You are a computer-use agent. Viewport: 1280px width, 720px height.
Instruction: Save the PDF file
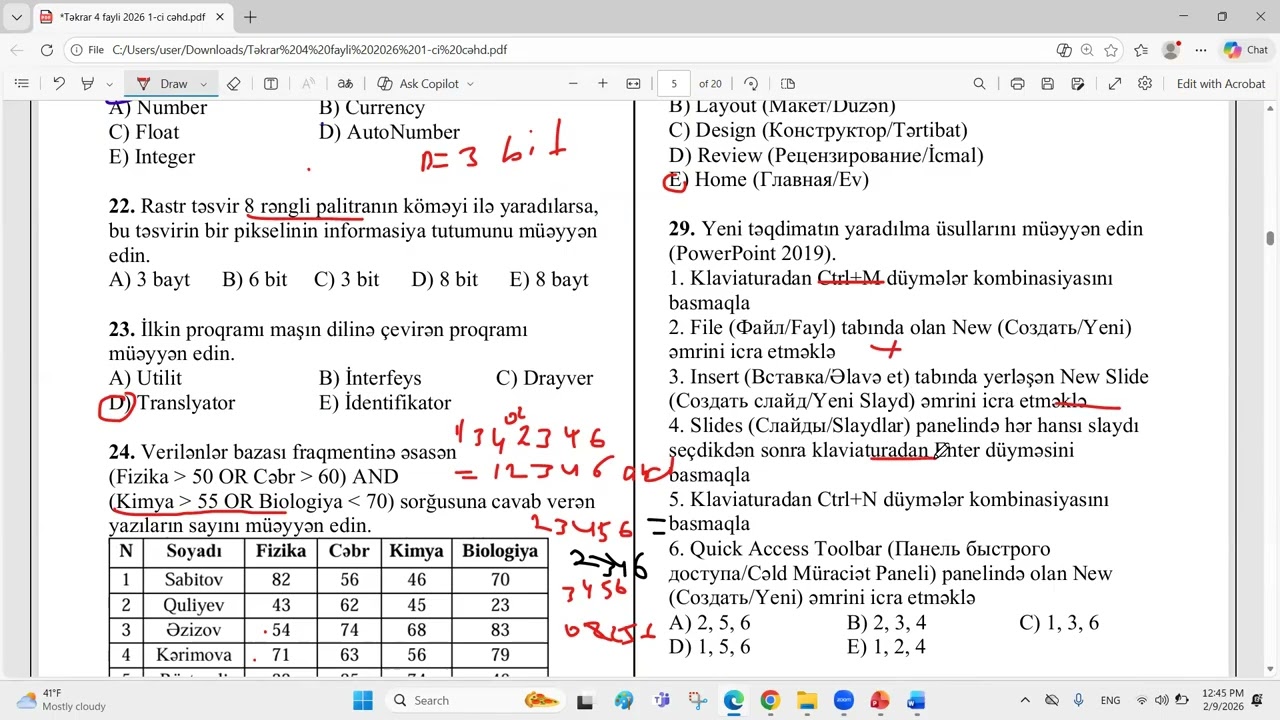coord(1048,84)
